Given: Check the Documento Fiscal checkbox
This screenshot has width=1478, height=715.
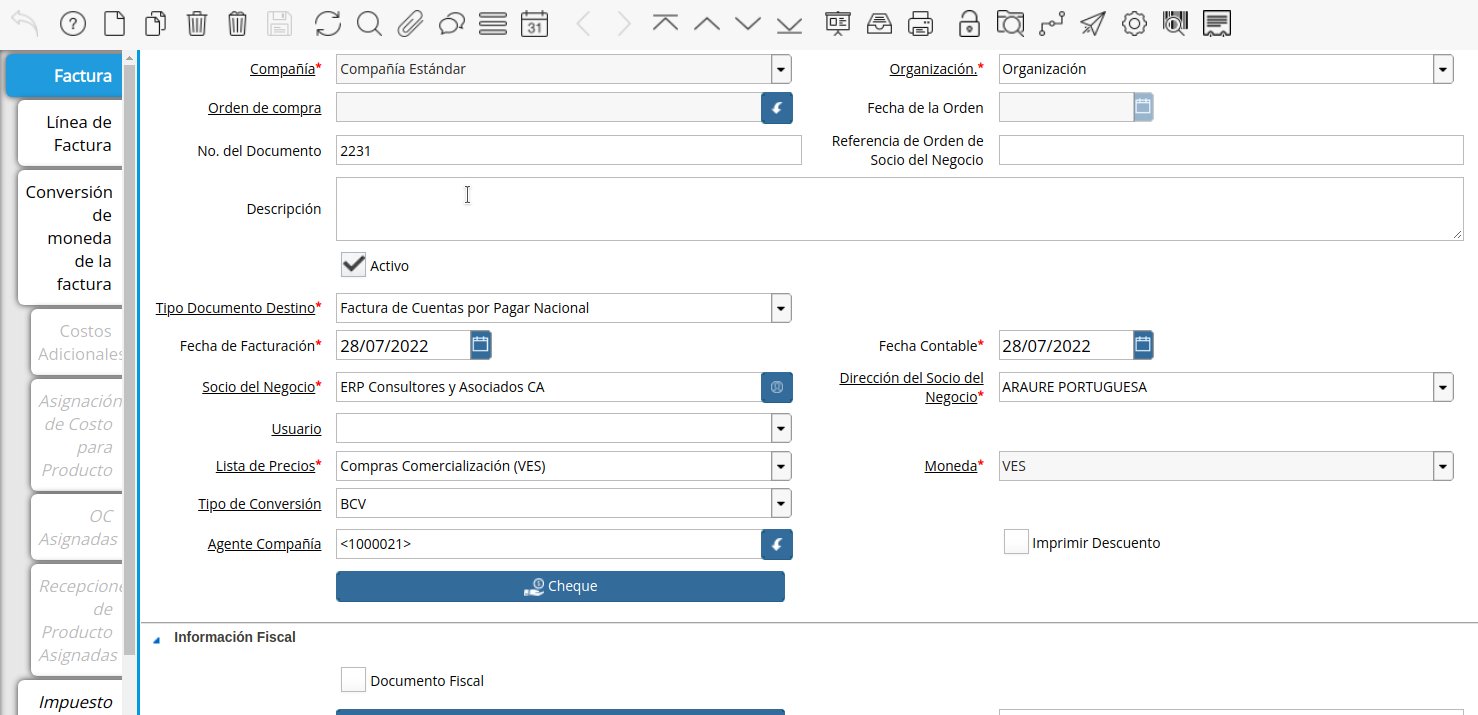Looking at the screenshot, I should point(353,680).
